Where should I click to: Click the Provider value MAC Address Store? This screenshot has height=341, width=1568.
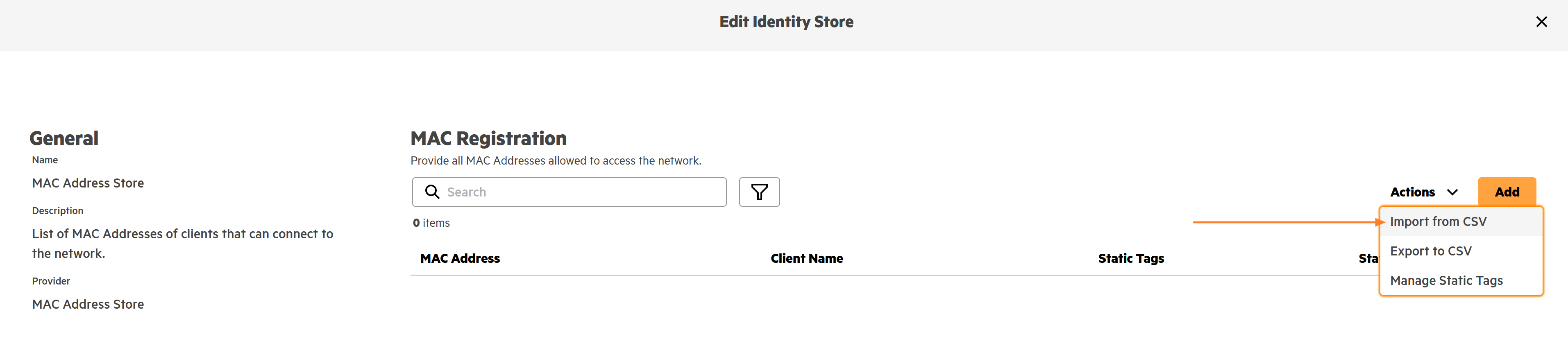(88, 304)
